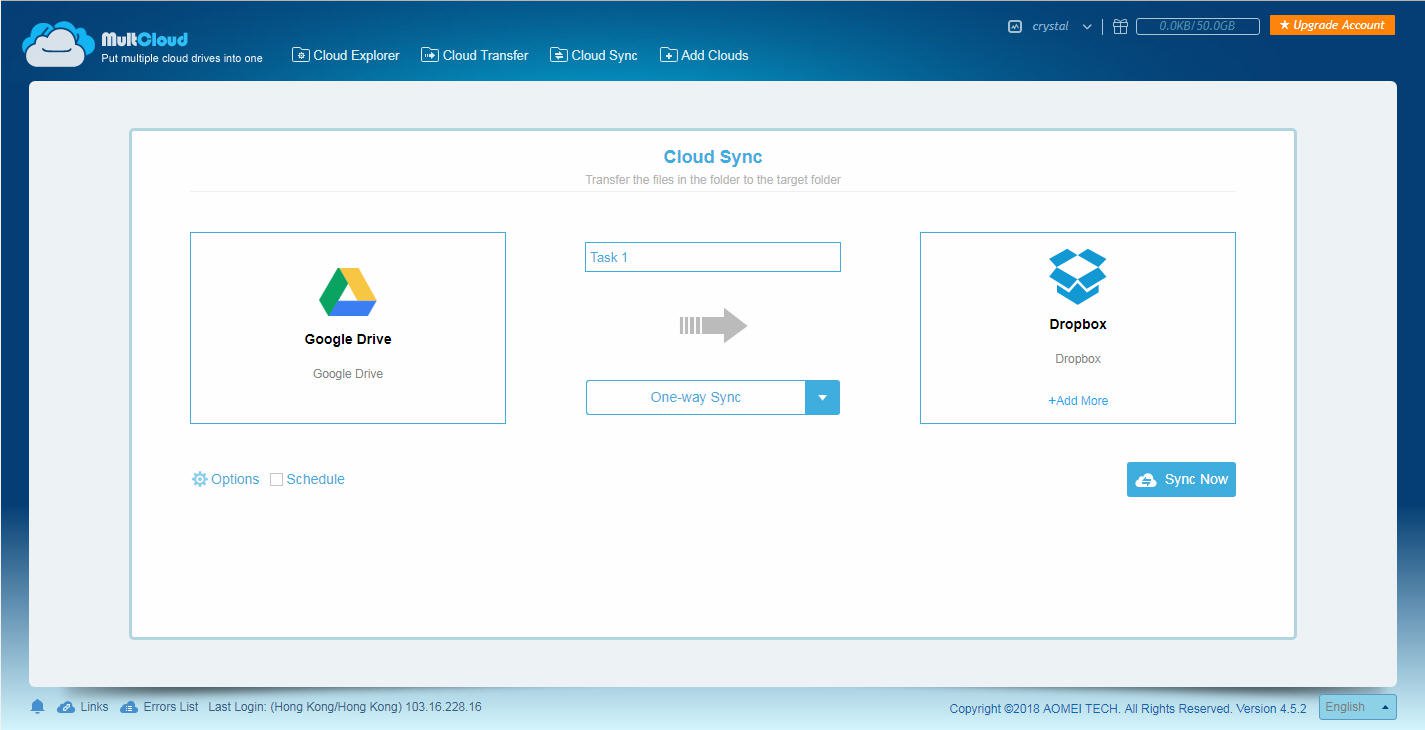The image size is (1425, 730).
Task: Click the sync direction arrow graphic
Action: pyautogui.click(x=713, y=325)
